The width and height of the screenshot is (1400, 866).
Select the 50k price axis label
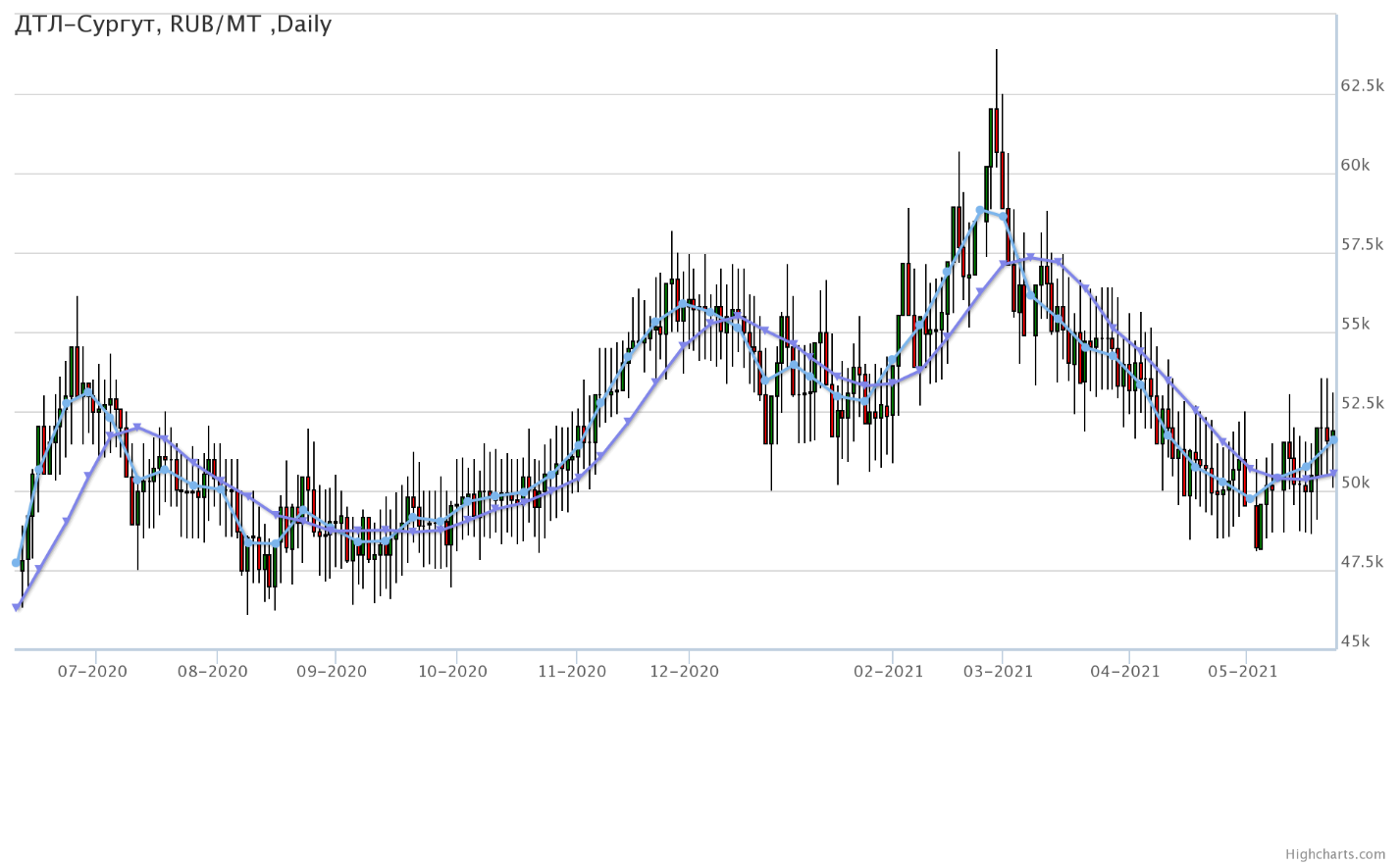point(1355,483)
